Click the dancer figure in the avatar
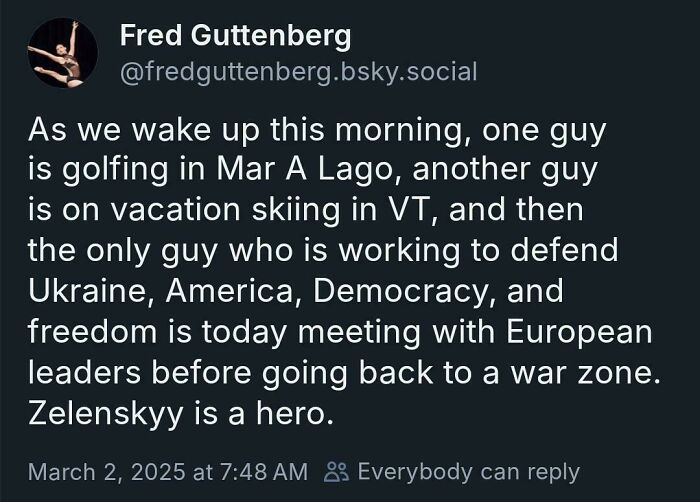This screenshot has width=700, height=502. [x=57, y=54]
